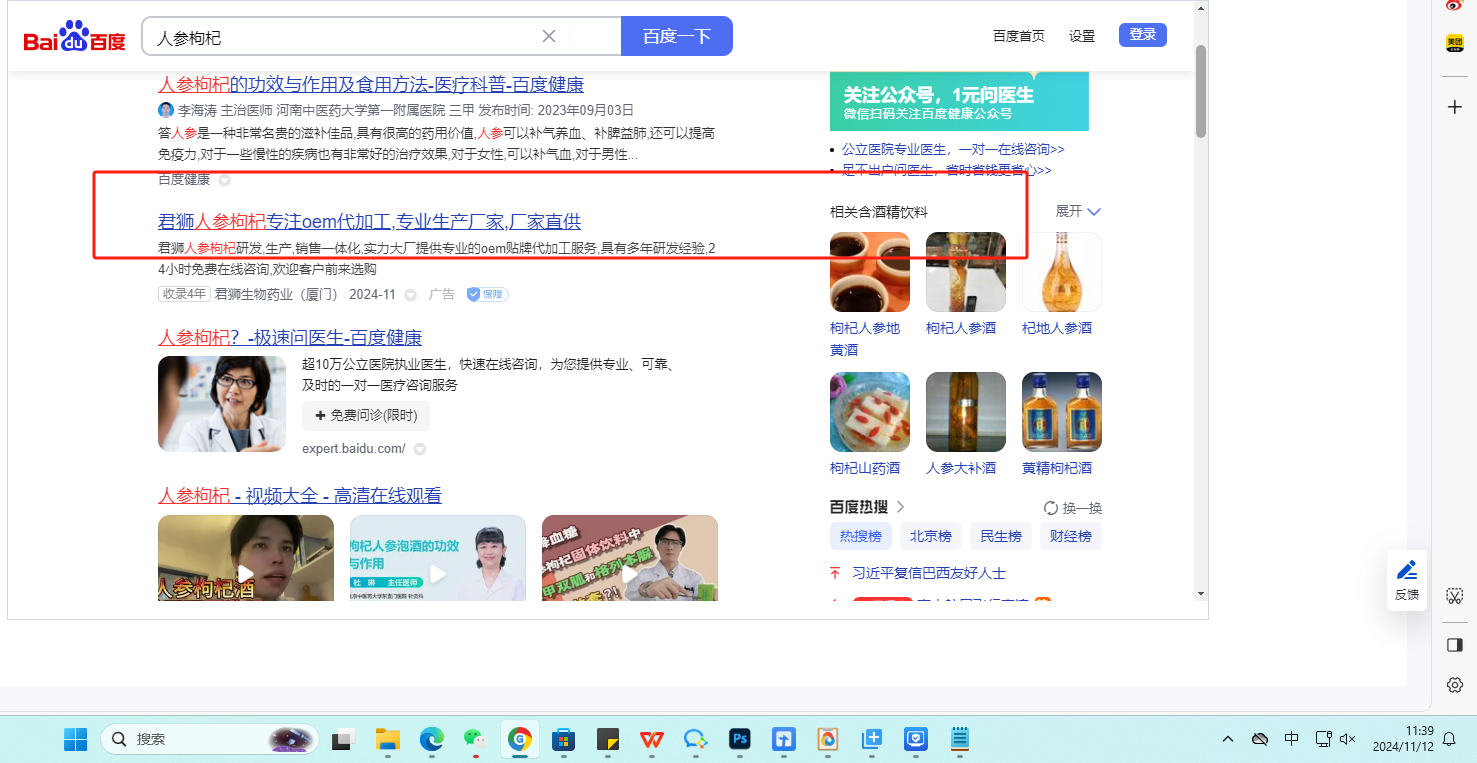Click the arrow beside 百度热搜 heading
Image resolution: width=1477 pixels, height=763 pixels.
900,507
